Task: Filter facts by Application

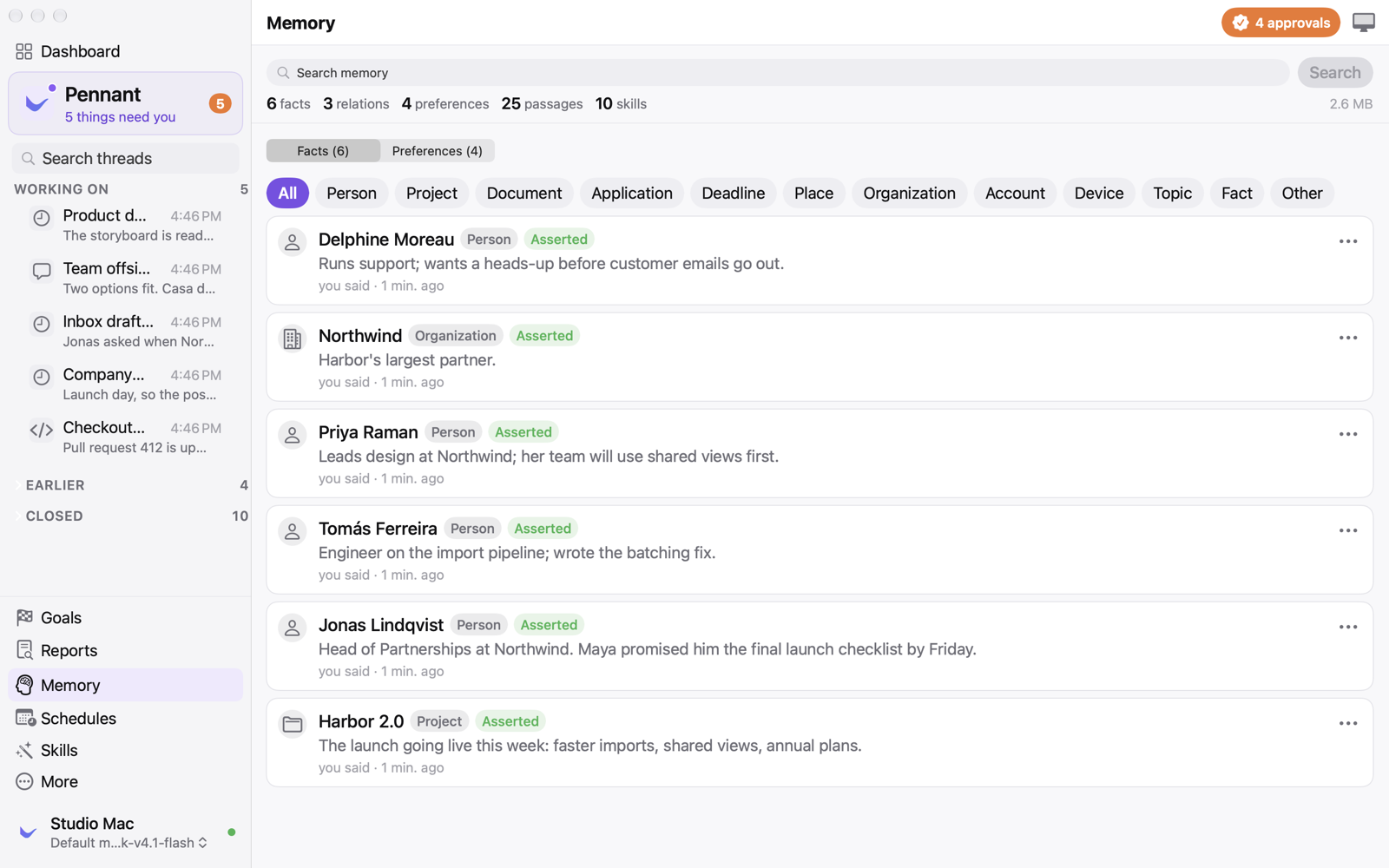Action: point(632,193)
